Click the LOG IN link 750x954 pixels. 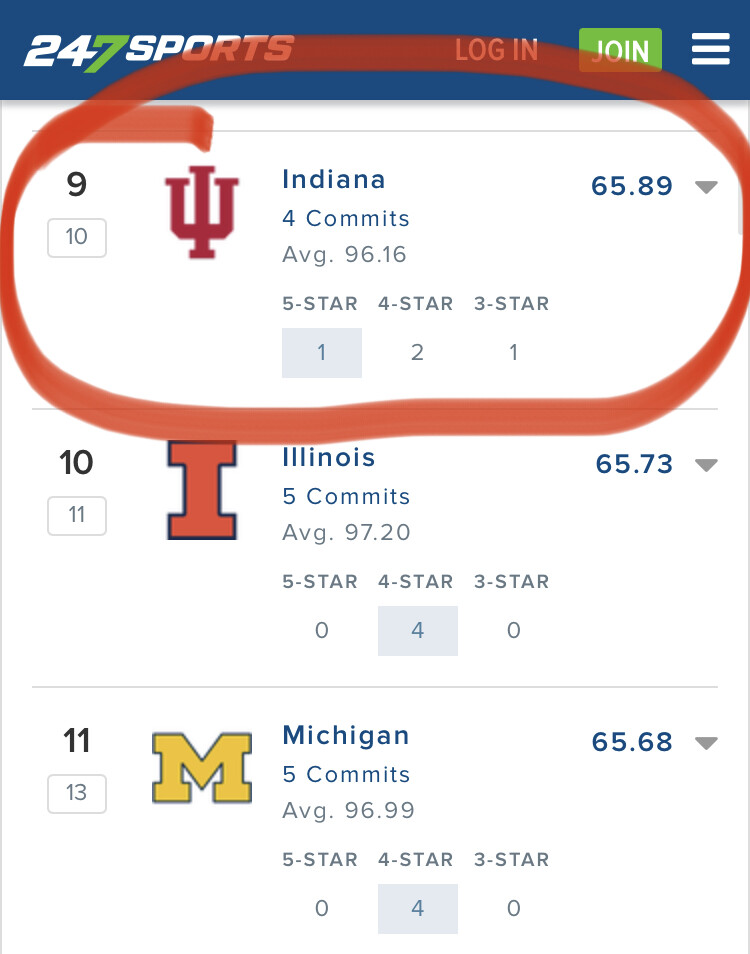click(x=496, y=50)
